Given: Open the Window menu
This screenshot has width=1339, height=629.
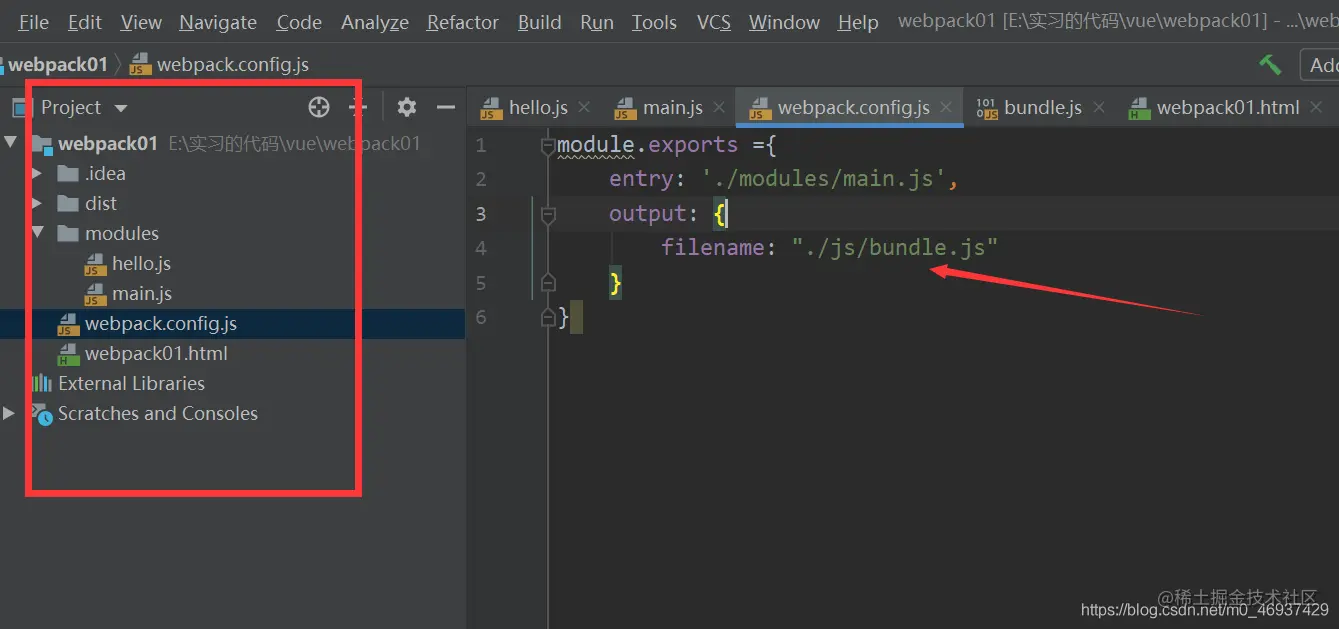Looking at the screenshot, I should pyautogui.click(x=784, y=22).
